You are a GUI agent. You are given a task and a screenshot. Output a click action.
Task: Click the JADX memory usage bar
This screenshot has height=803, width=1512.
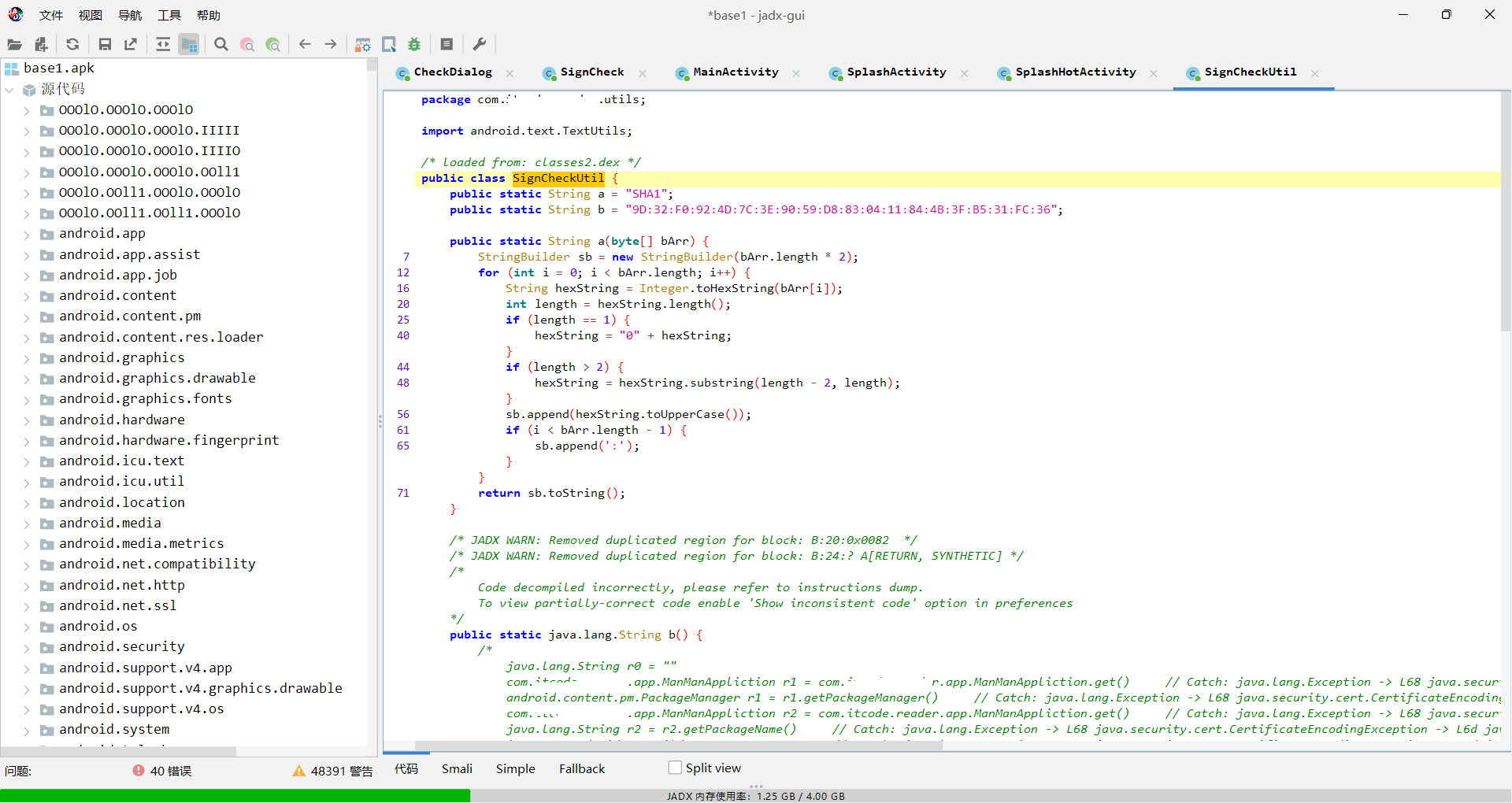(x=755, y=796)
